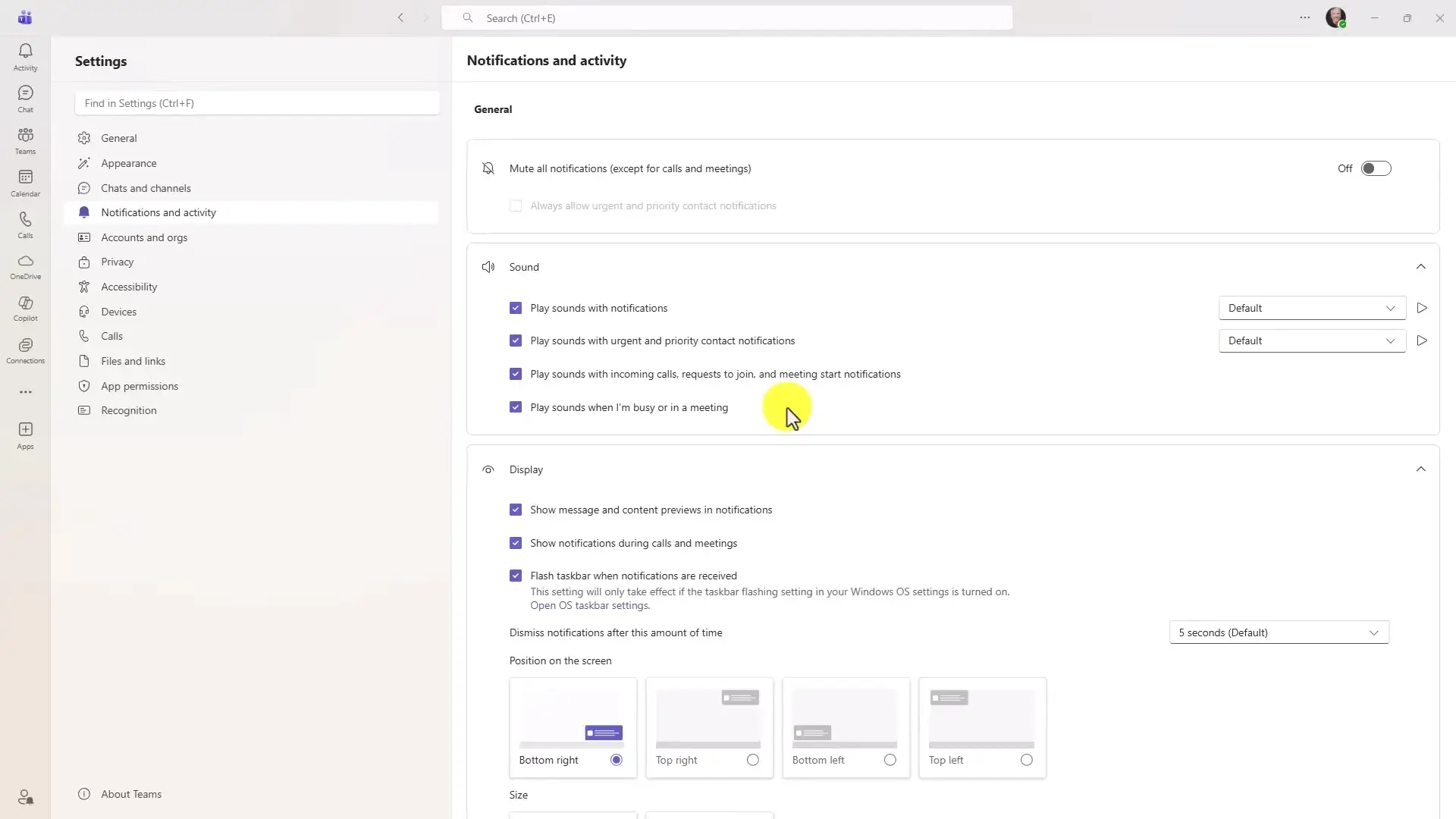Open Settings and more ellipsis in title bar
This screenshot has height=819, width=1456.
pos(1304,17)
